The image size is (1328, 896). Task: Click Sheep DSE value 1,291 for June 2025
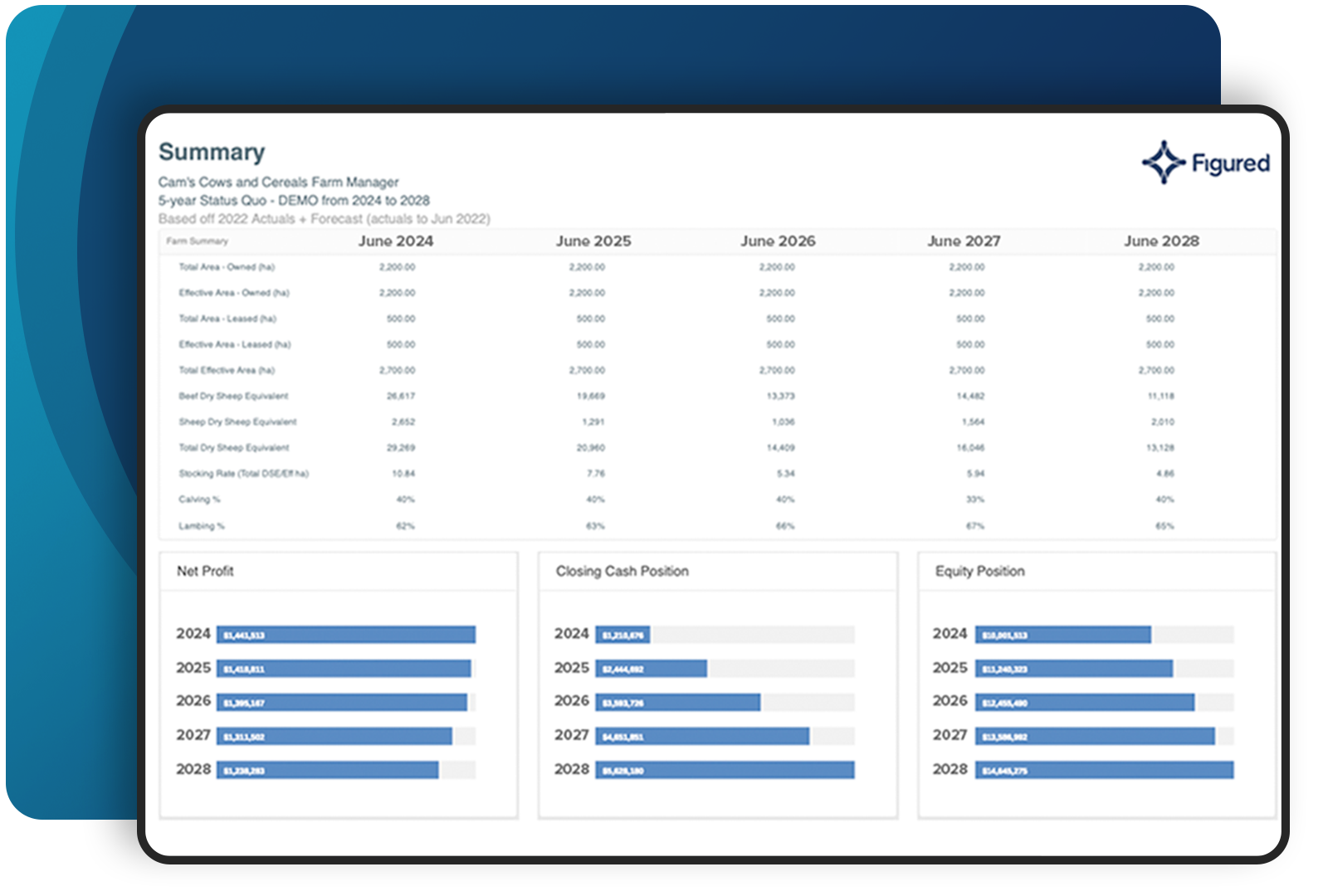coord(593,421)
